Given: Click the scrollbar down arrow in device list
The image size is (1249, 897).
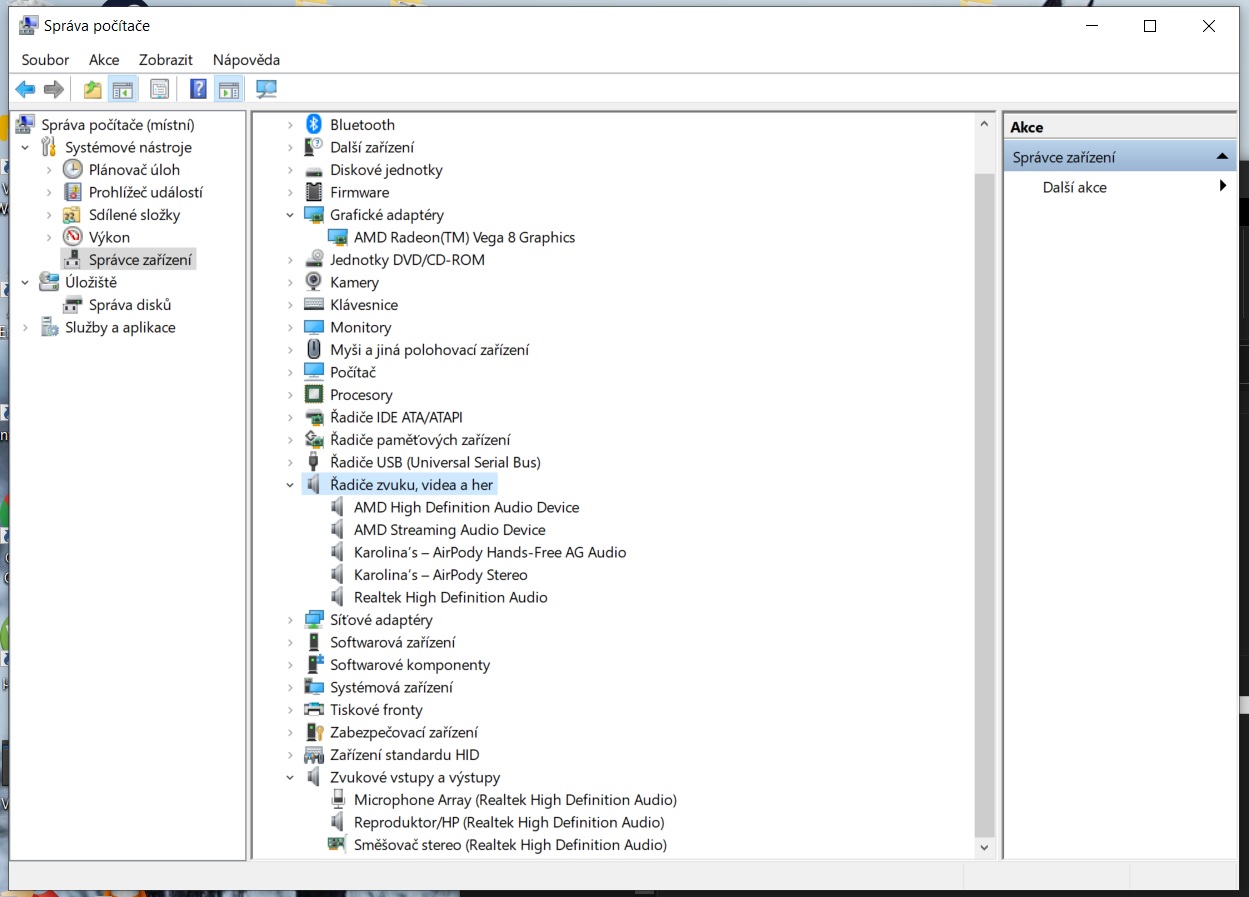Looking at the screenshot, I should click(984, 847).
